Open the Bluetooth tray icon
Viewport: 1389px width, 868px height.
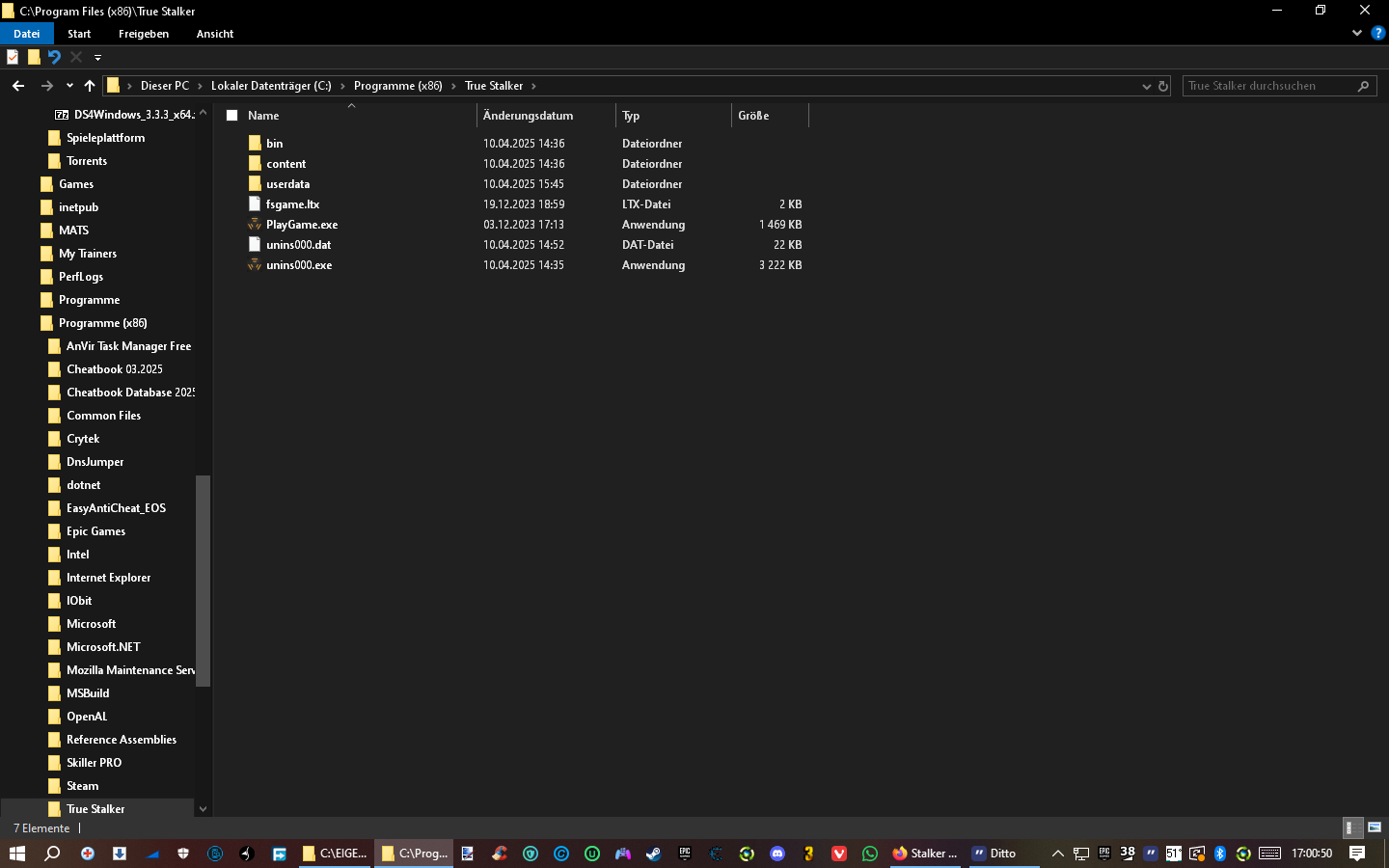pos(1220,854)
